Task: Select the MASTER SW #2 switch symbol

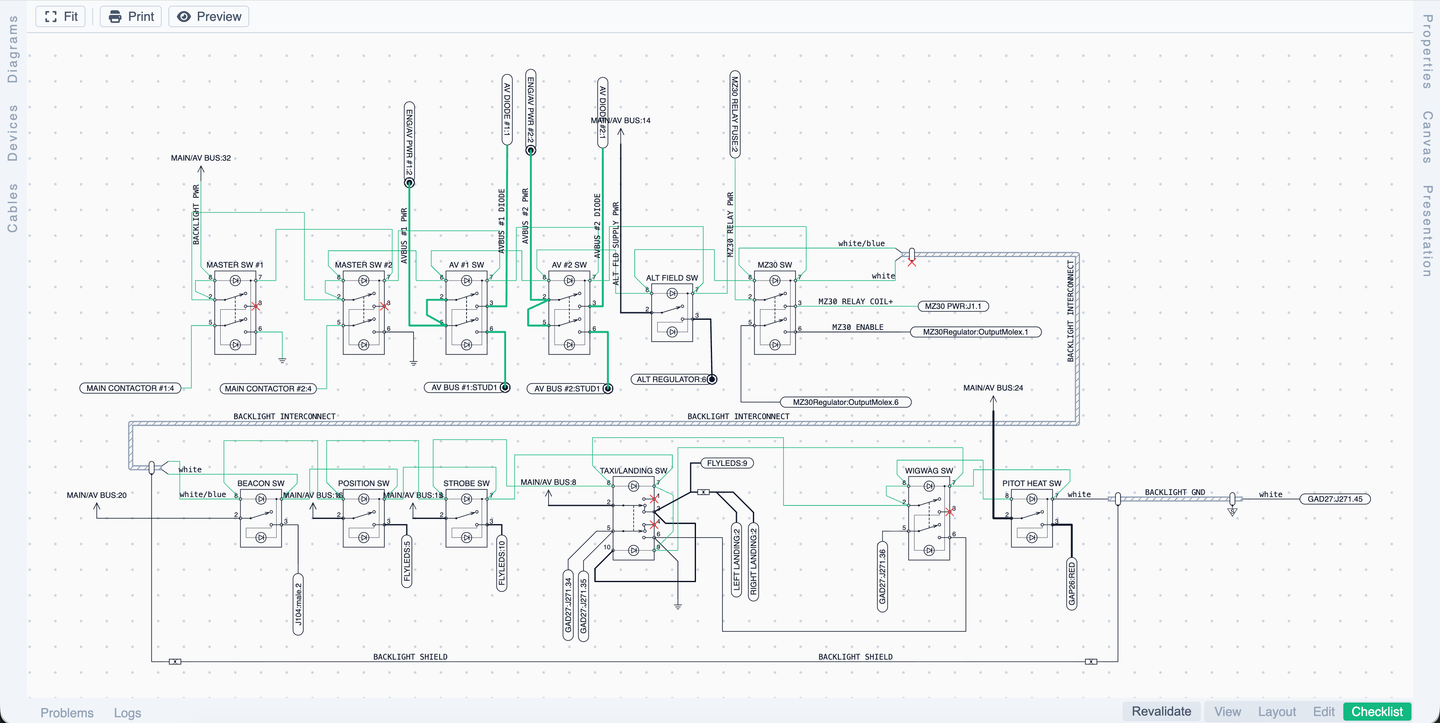Action: [x=364, y=312]
